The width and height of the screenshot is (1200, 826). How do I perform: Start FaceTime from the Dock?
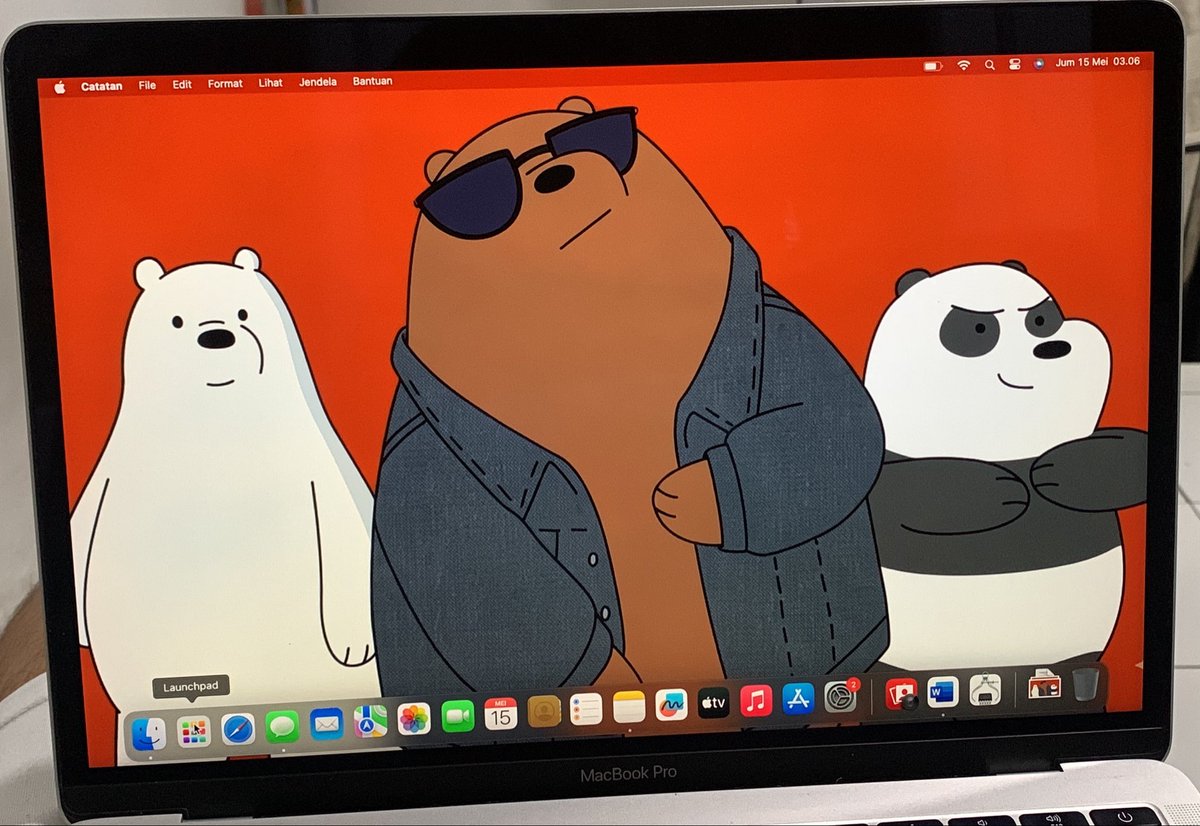click(457, 716)
